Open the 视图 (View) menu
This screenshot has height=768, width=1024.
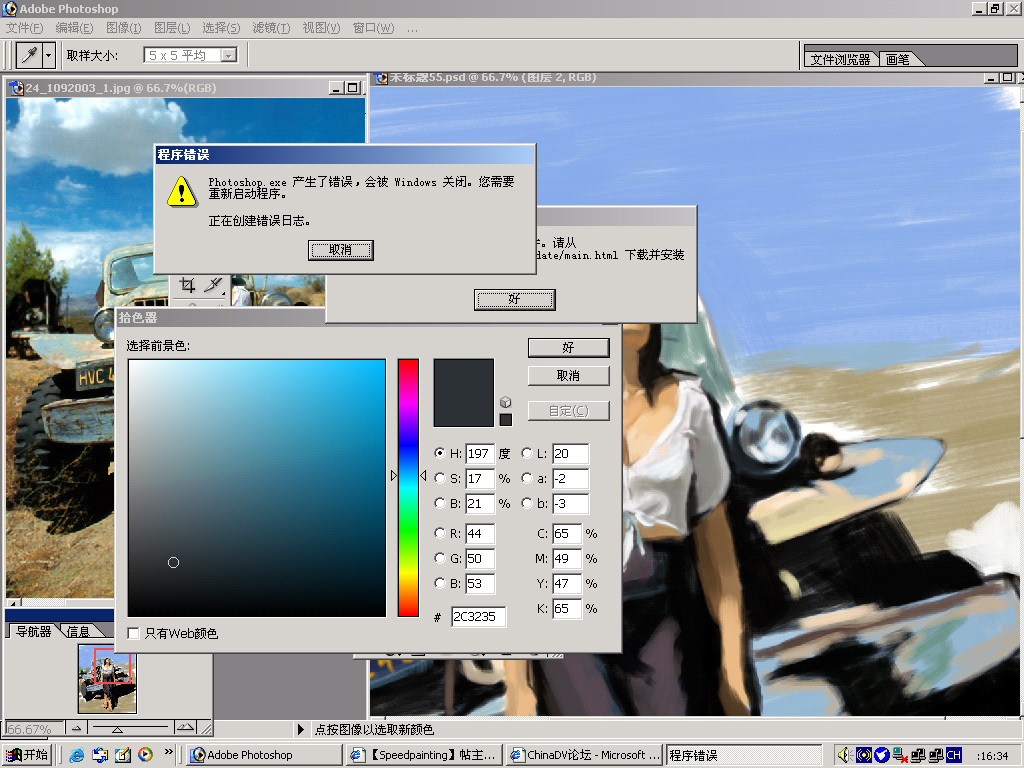coord(321,28)
